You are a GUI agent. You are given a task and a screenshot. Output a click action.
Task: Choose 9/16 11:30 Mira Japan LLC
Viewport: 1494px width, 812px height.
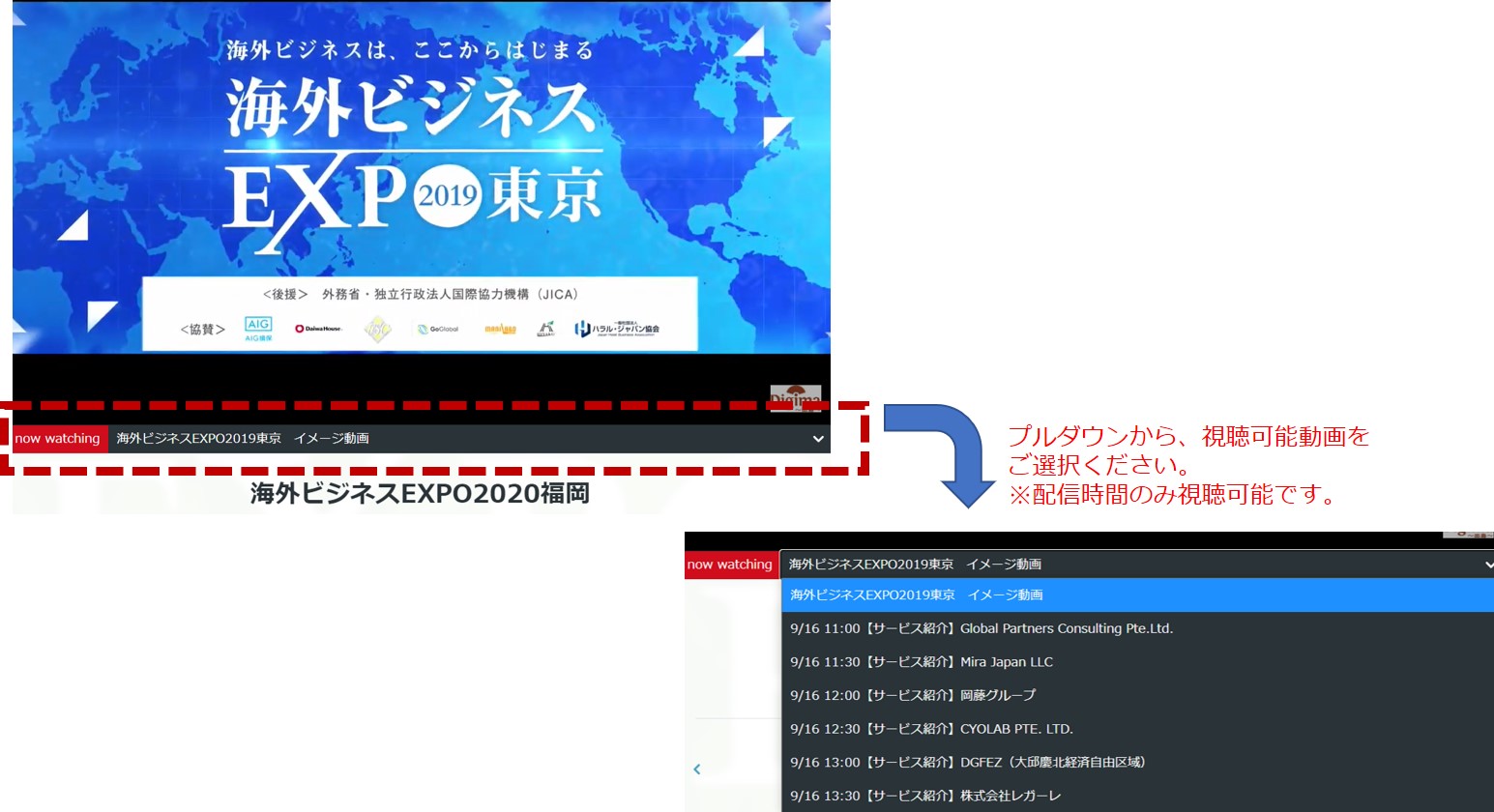pos(1137,662)
